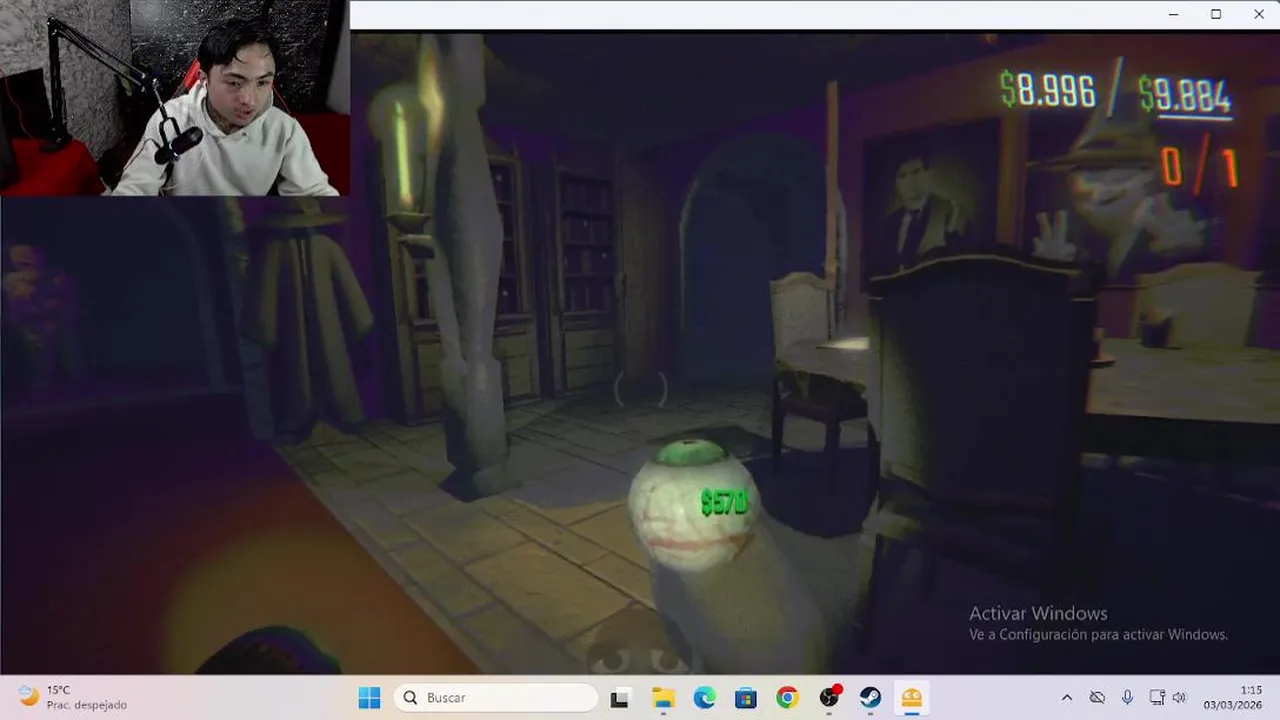This screenshot has height=720, width=1280.
Task: Minimize the game window
Action: point(1172,14)
